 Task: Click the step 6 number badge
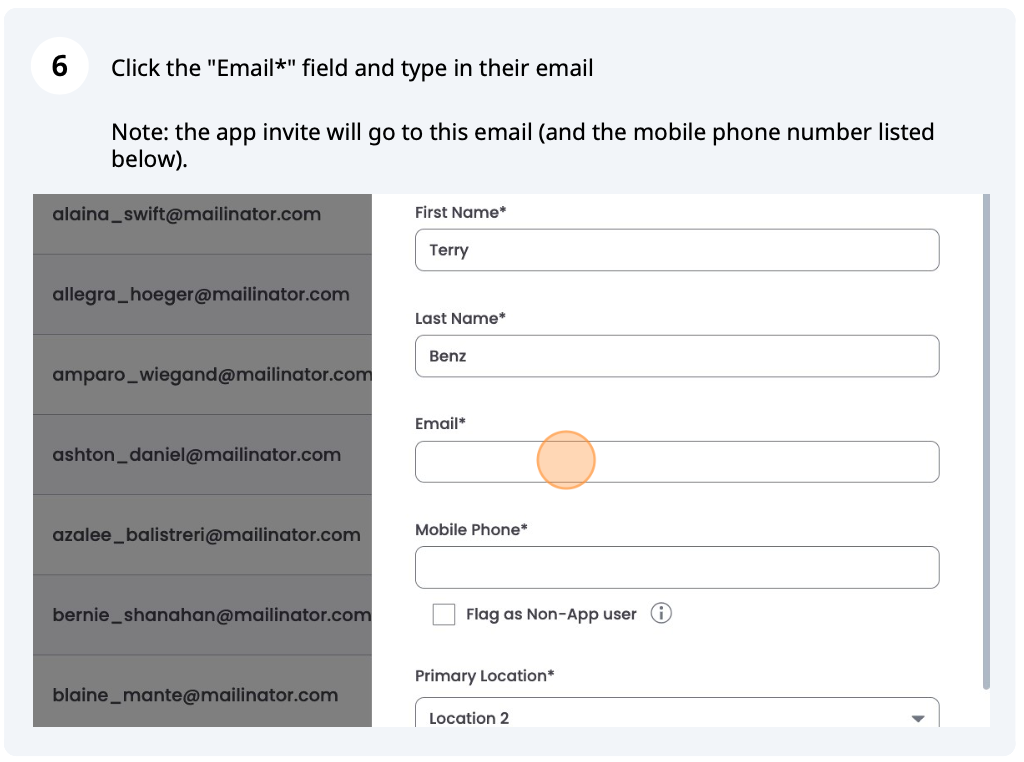[x=60, y=67]
